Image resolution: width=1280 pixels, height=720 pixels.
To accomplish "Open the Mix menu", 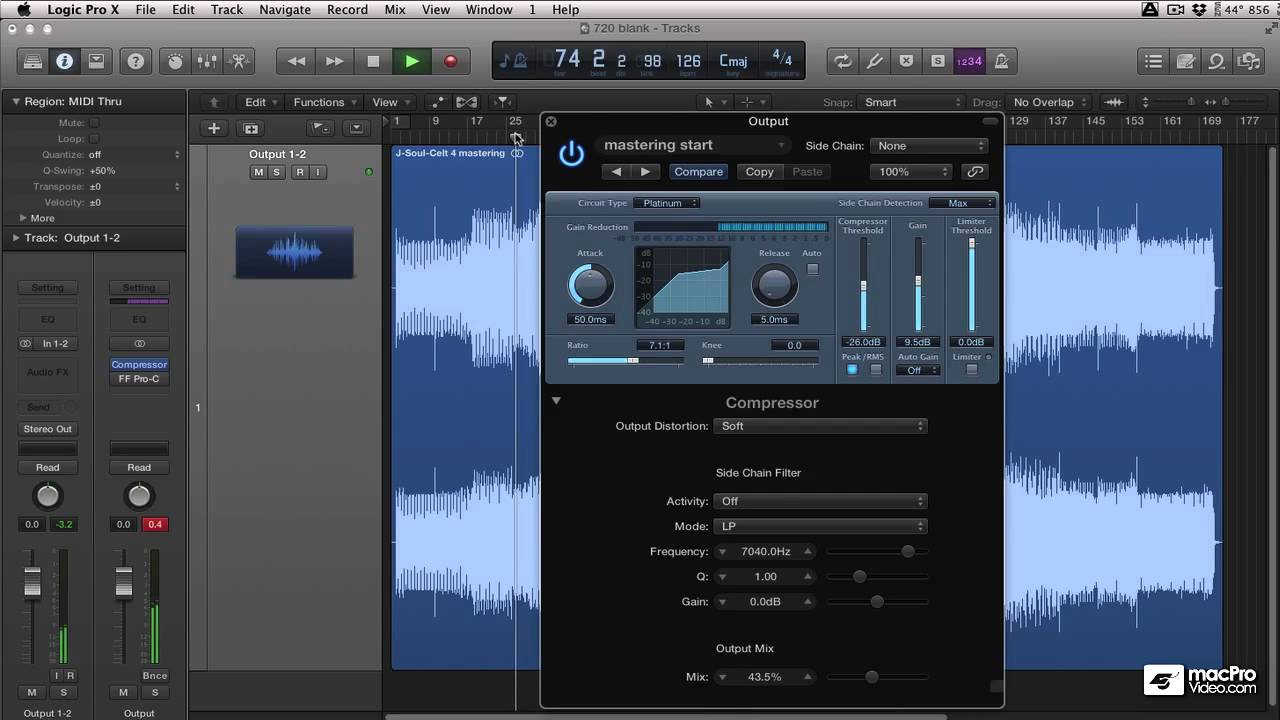I will click(395, 9).
